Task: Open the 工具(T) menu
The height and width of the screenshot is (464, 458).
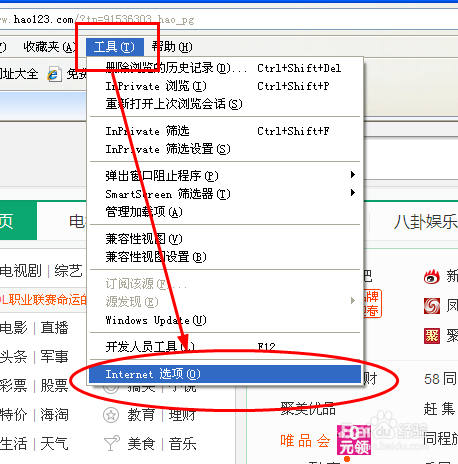Action: click(x=115, y=47)
